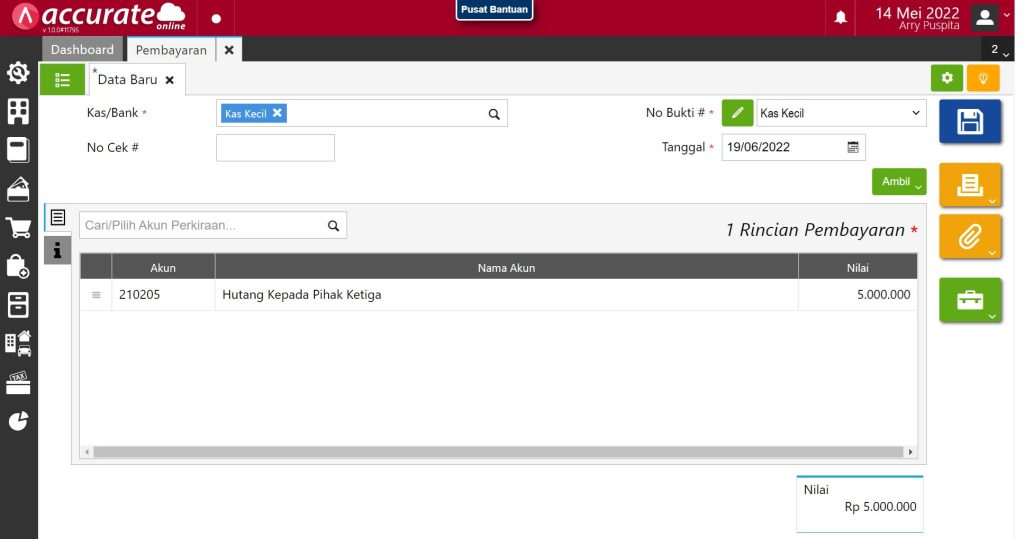Click the Pusat Bantuan help button
This screenshot has height=539, width=1024.
pyautogui.click(x=494, y=10)
